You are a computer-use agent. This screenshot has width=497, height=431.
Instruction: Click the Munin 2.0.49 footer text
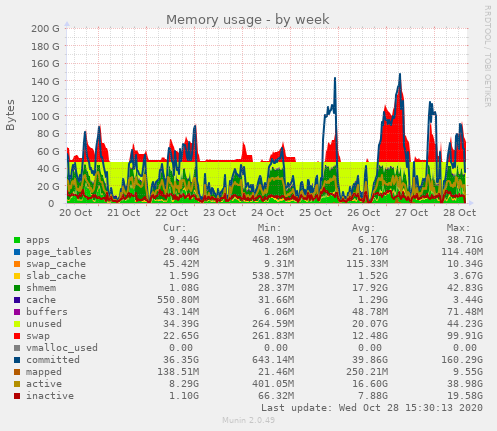click(x=249, y=420)
